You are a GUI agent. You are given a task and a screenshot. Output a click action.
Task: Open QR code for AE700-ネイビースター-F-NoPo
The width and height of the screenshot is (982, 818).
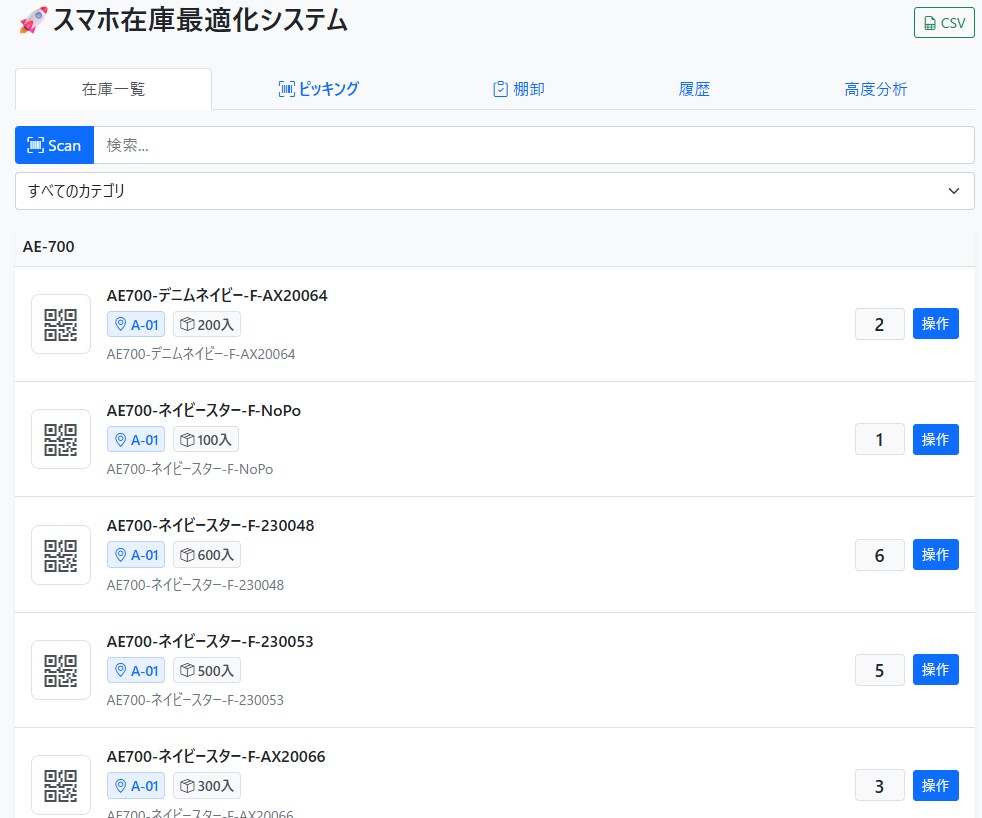(x=61, y=439)
